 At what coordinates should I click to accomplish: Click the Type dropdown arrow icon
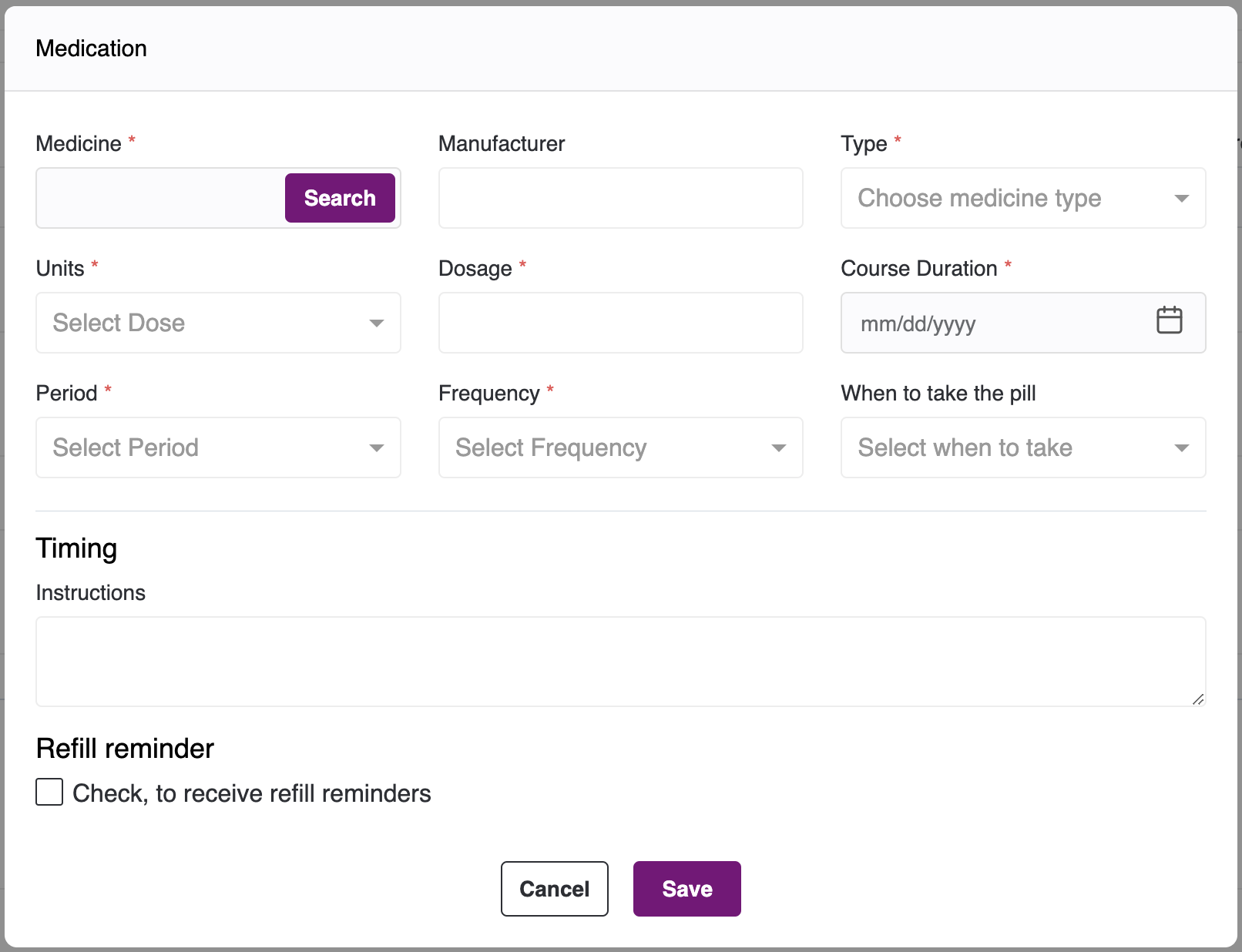click(x=1181, y=199)
